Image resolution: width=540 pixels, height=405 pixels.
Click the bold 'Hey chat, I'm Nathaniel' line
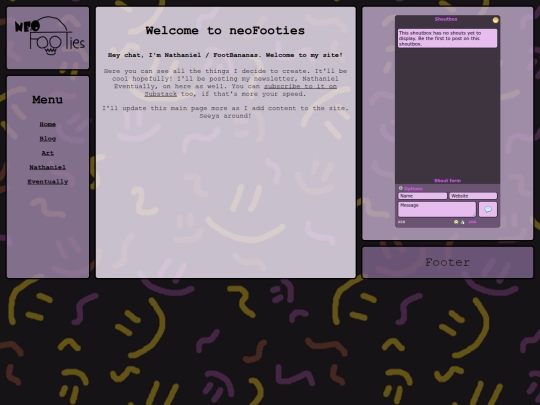(x=225, y=55)
